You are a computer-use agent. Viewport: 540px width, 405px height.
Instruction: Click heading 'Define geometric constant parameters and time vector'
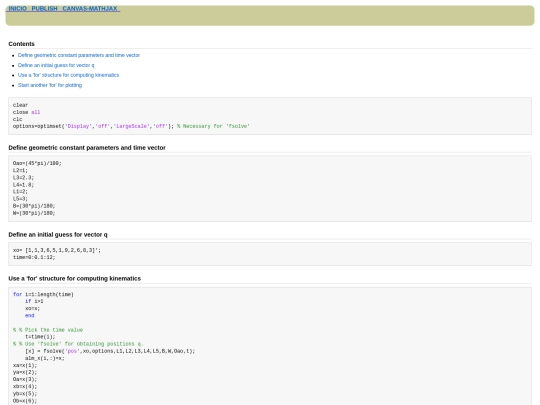point(87,147)
